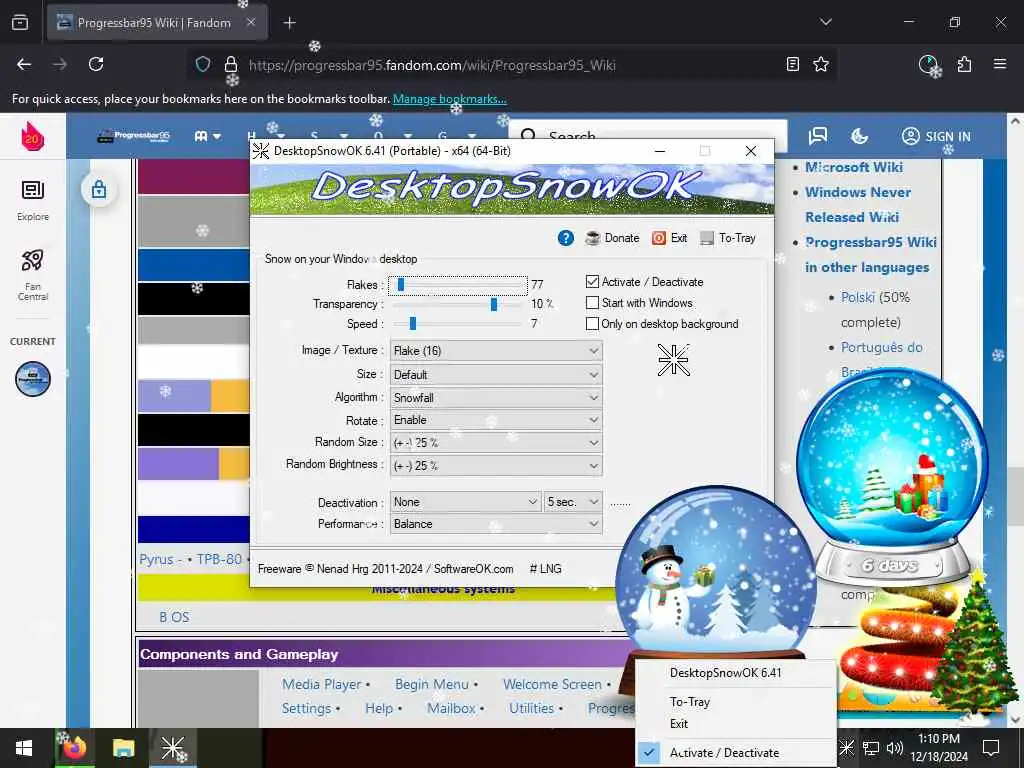The image size is (1024, 768).
Task: Click the Donate coffee cup button
Action: (x=612, y=238)
